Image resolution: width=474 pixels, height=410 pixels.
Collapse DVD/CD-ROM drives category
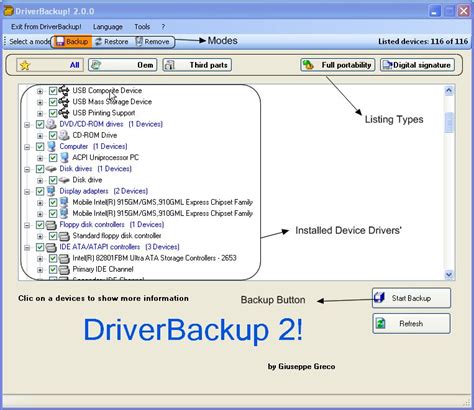coord(27,125)
